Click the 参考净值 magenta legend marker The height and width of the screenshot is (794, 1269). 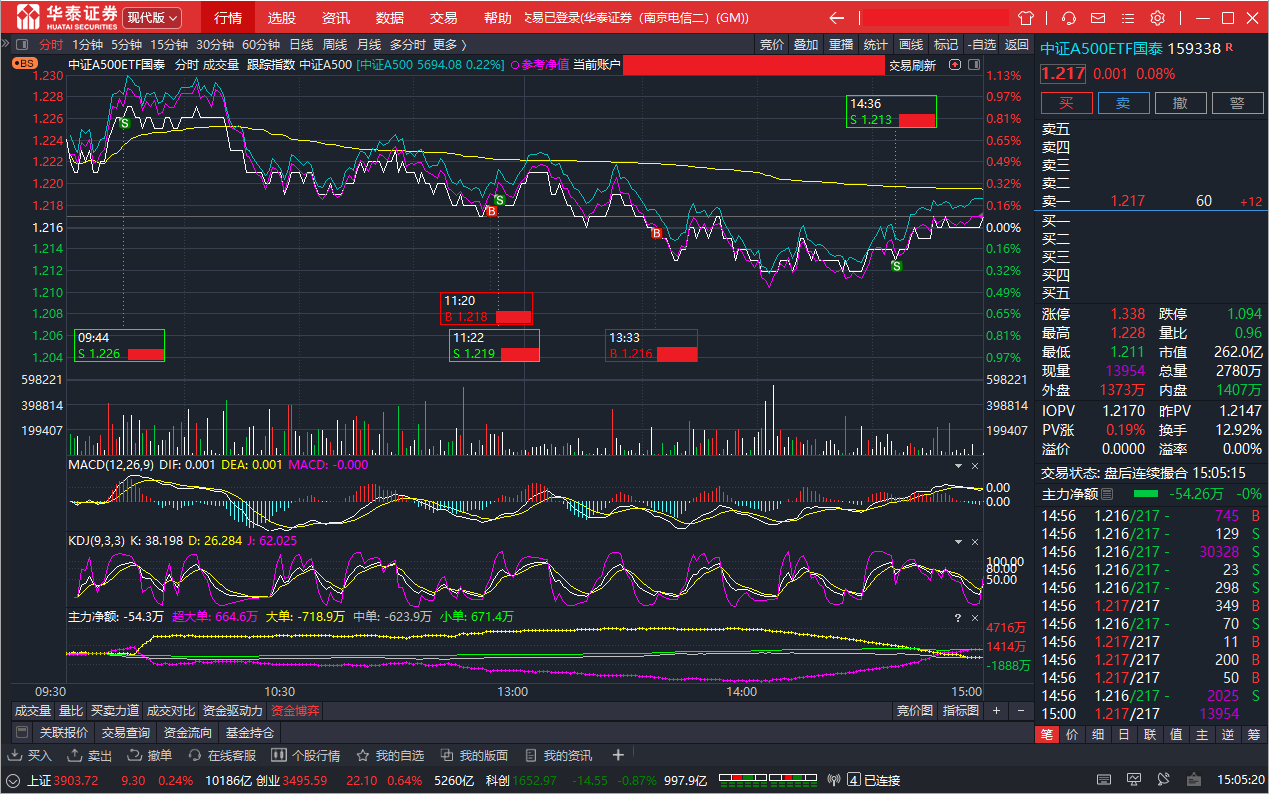pyautogui.click(x=516, y=64)
